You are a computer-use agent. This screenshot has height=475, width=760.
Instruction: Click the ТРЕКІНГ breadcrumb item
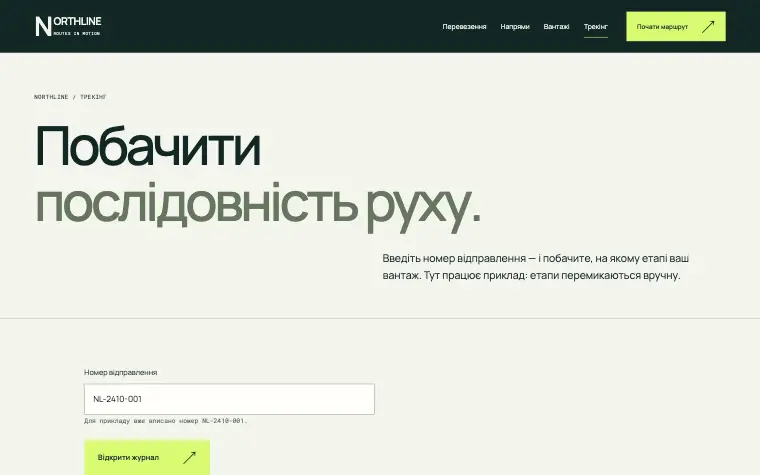[x=93, y=97]
